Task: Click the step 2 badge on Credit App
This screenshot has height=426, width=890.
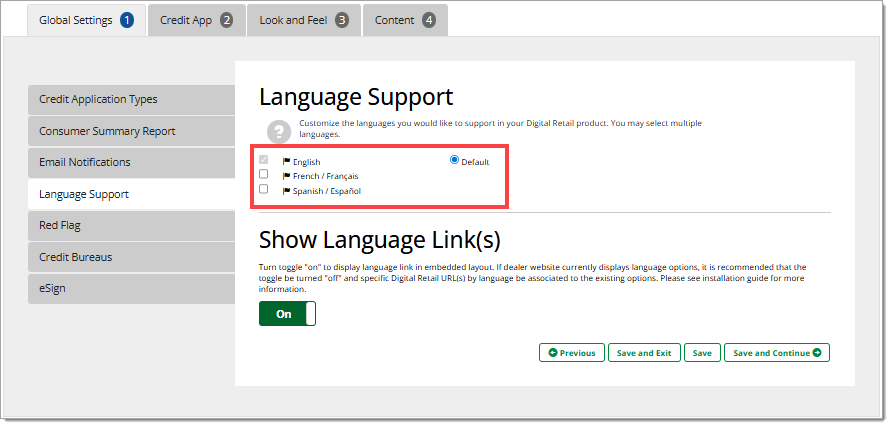Action: [x=226, y=20]
